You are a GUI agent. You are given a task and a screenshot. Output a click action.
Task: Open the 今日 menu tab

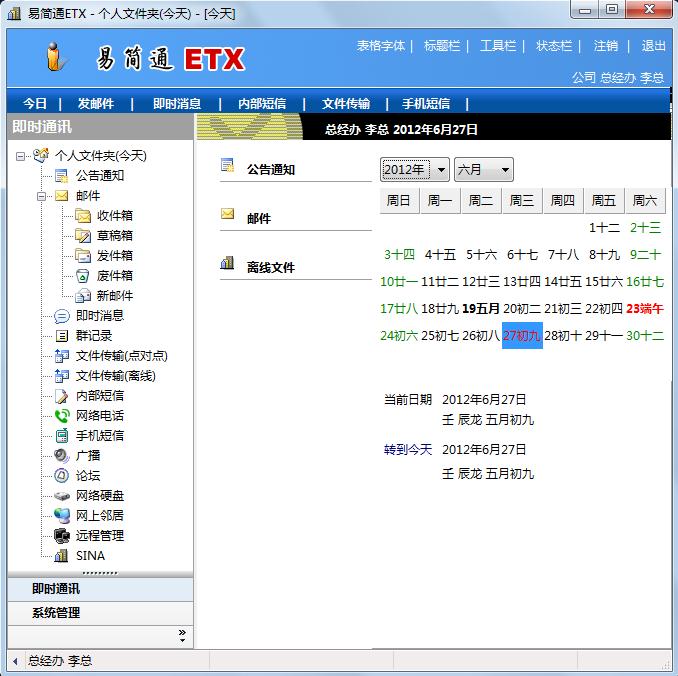(35, 103)
